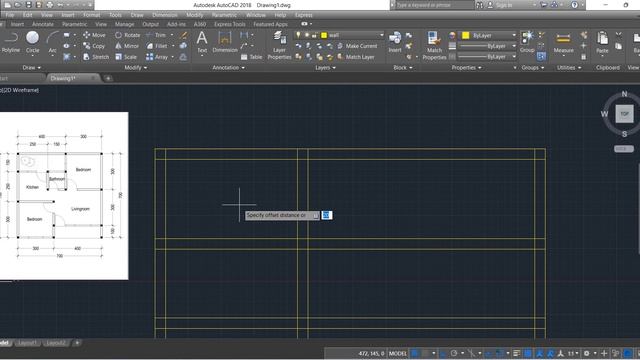
Task: Select the Circle draw tool
Action: pos(32,42)
